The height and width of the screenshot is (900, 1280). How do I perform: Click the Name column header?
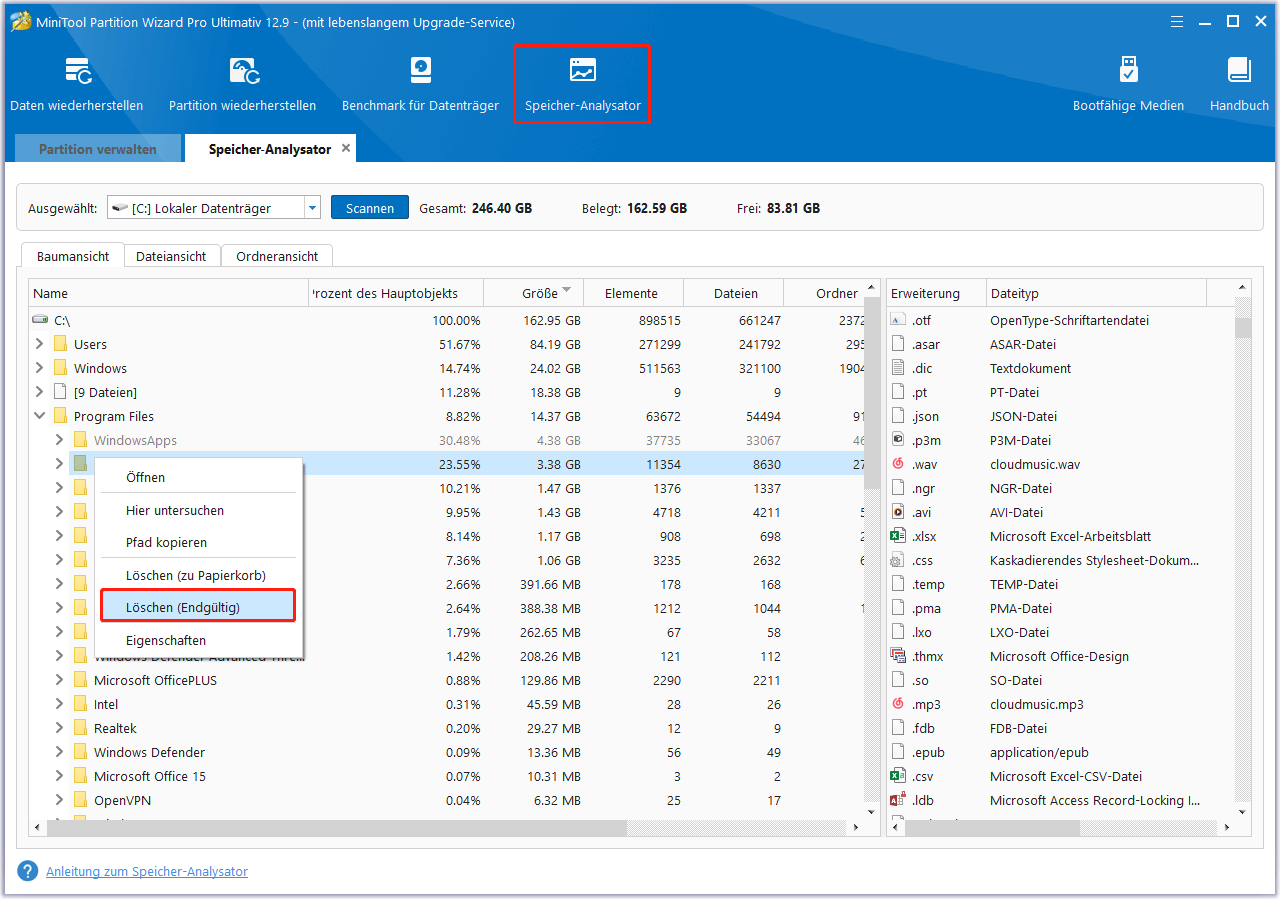pyautogui.click(x=168, y=293)
